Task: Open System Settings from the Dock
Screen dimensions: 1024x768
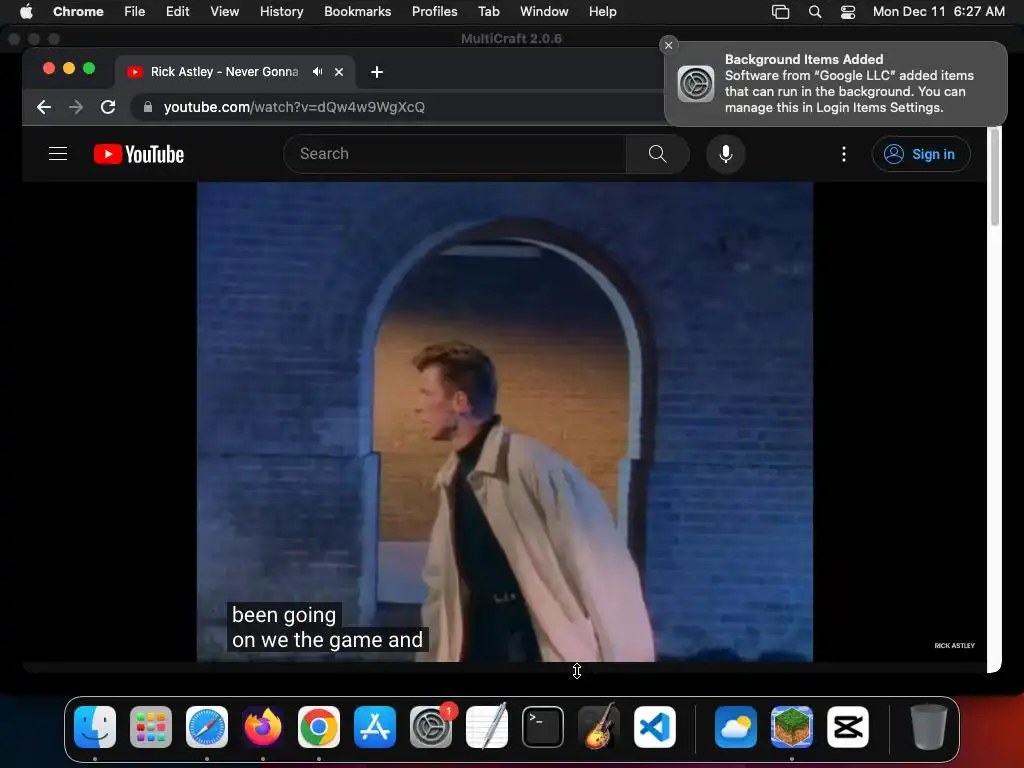Action: [431, 727]
